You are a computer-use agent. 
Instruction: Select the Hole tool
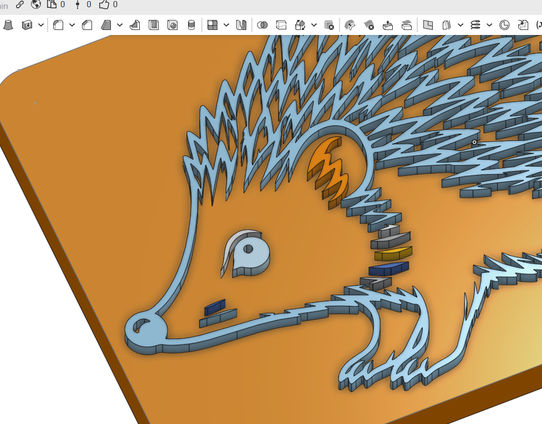[x=172, y=25]
